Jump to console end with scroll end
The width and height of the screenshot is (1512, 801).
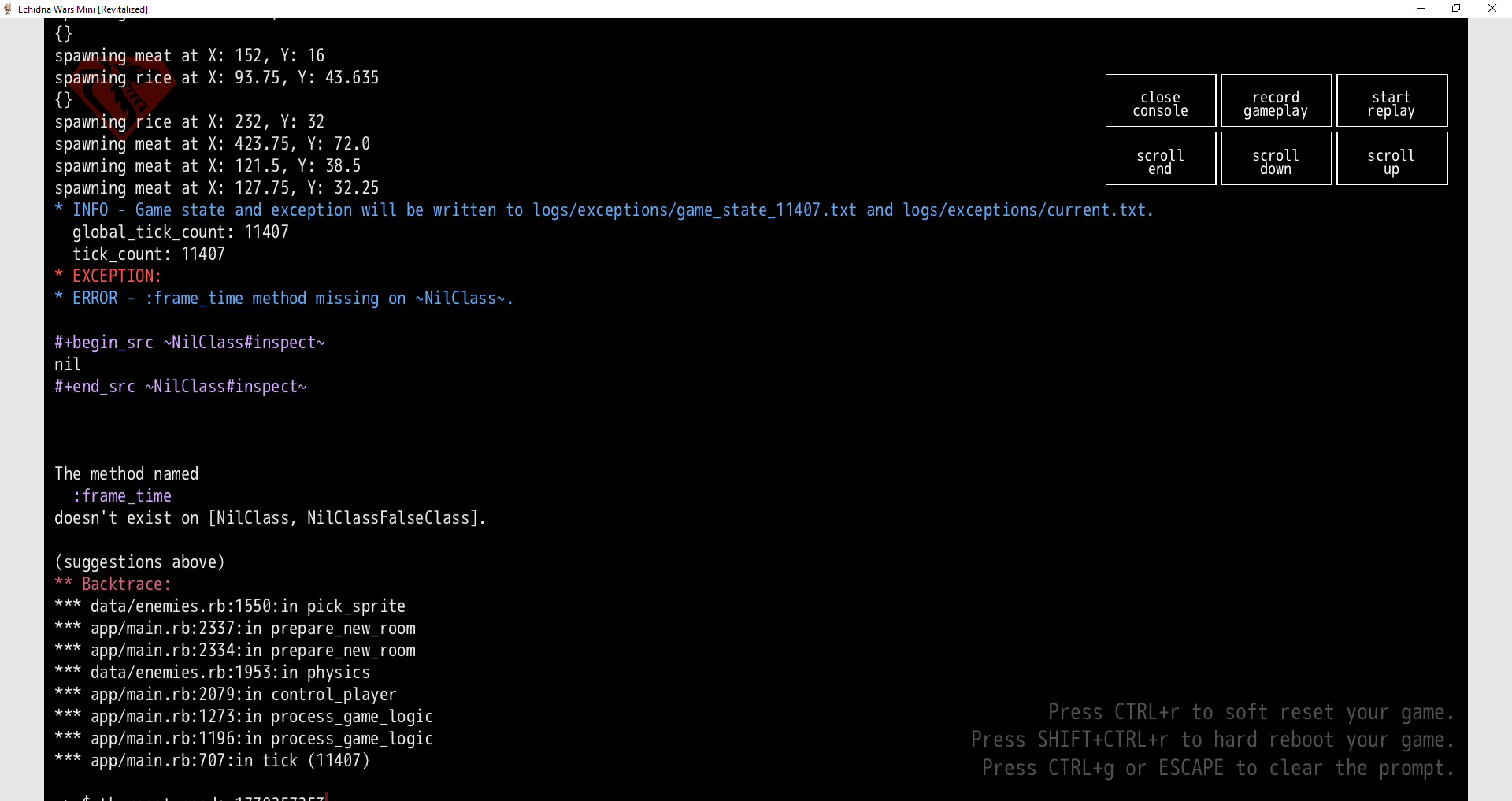coord(1160,158)
